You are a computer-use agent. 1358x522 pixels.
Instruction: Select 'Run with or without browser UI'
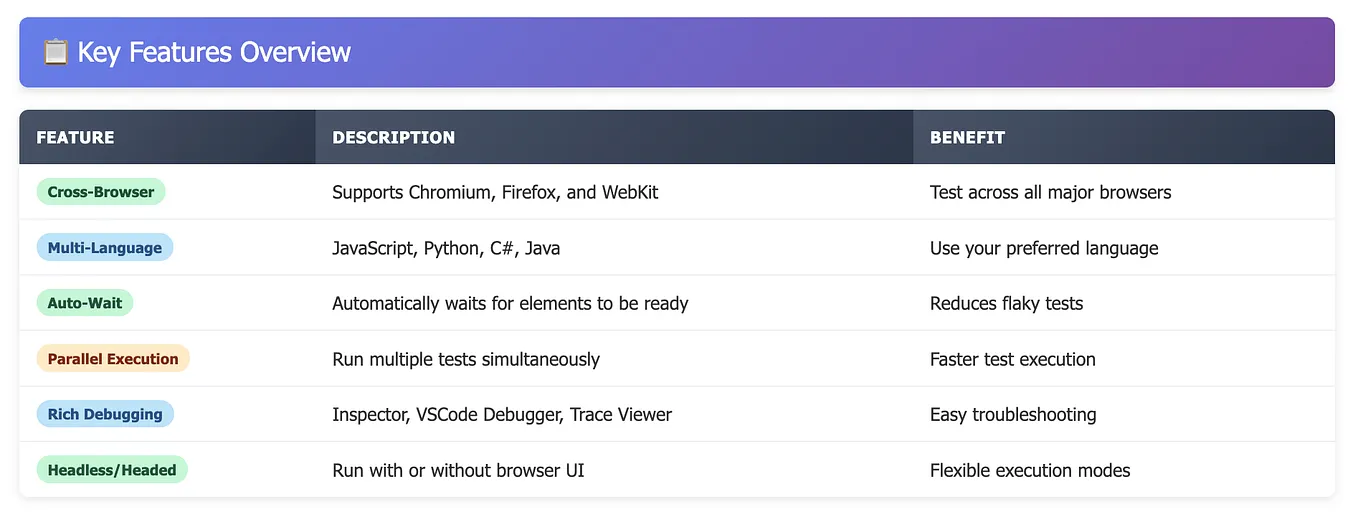click(458, 470)
